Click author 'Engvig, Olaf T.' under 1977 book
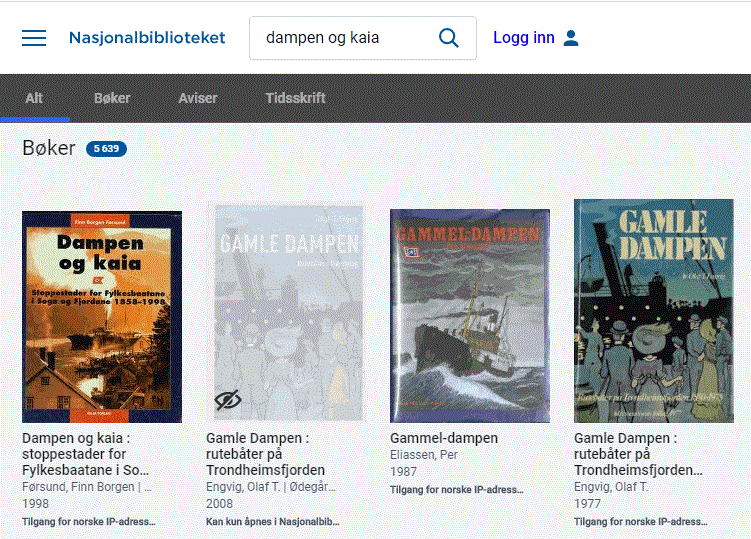 pos(611,487)
